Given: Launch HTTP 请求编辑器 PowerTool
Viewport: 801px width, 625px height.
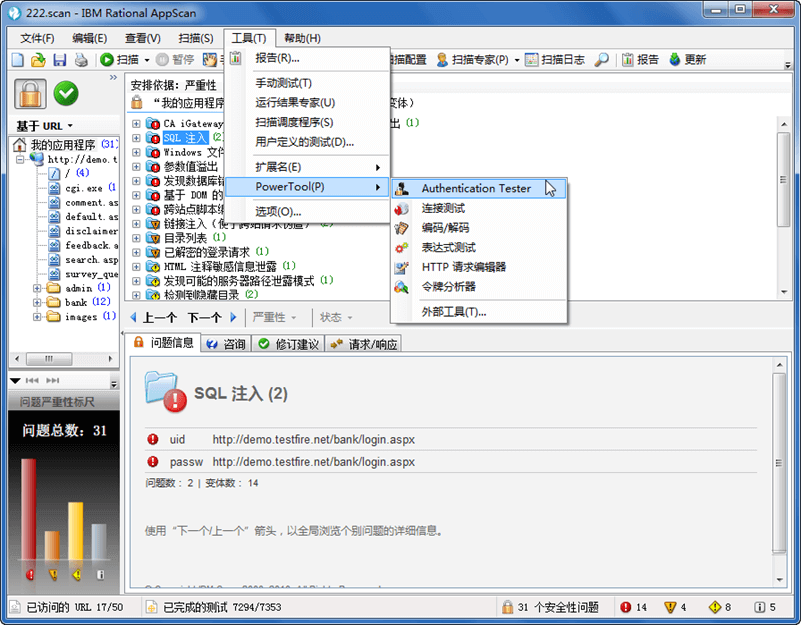Looking at the screenshot, I should (479, 267).
